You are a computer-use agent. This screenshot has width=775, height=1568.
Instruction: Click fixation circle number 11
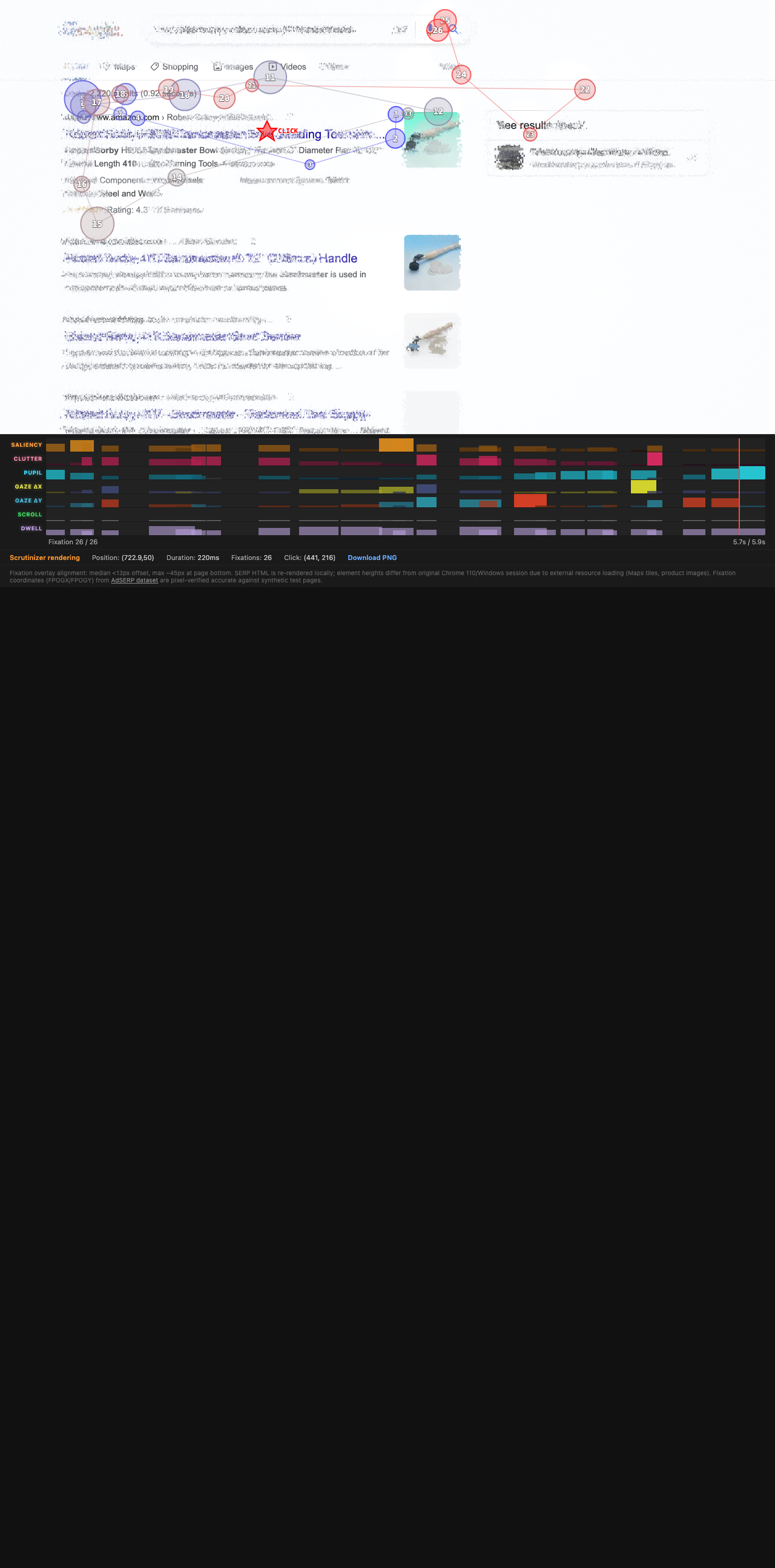coord(269,77)
